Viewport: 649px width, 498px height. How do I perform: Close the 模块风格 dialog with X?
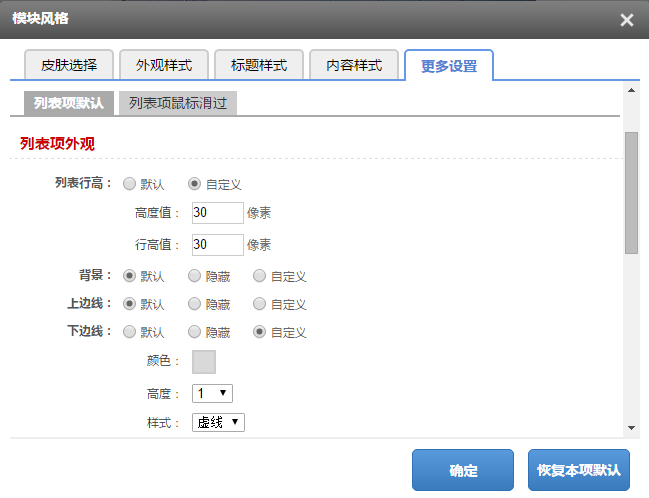(x=627, y=20)
